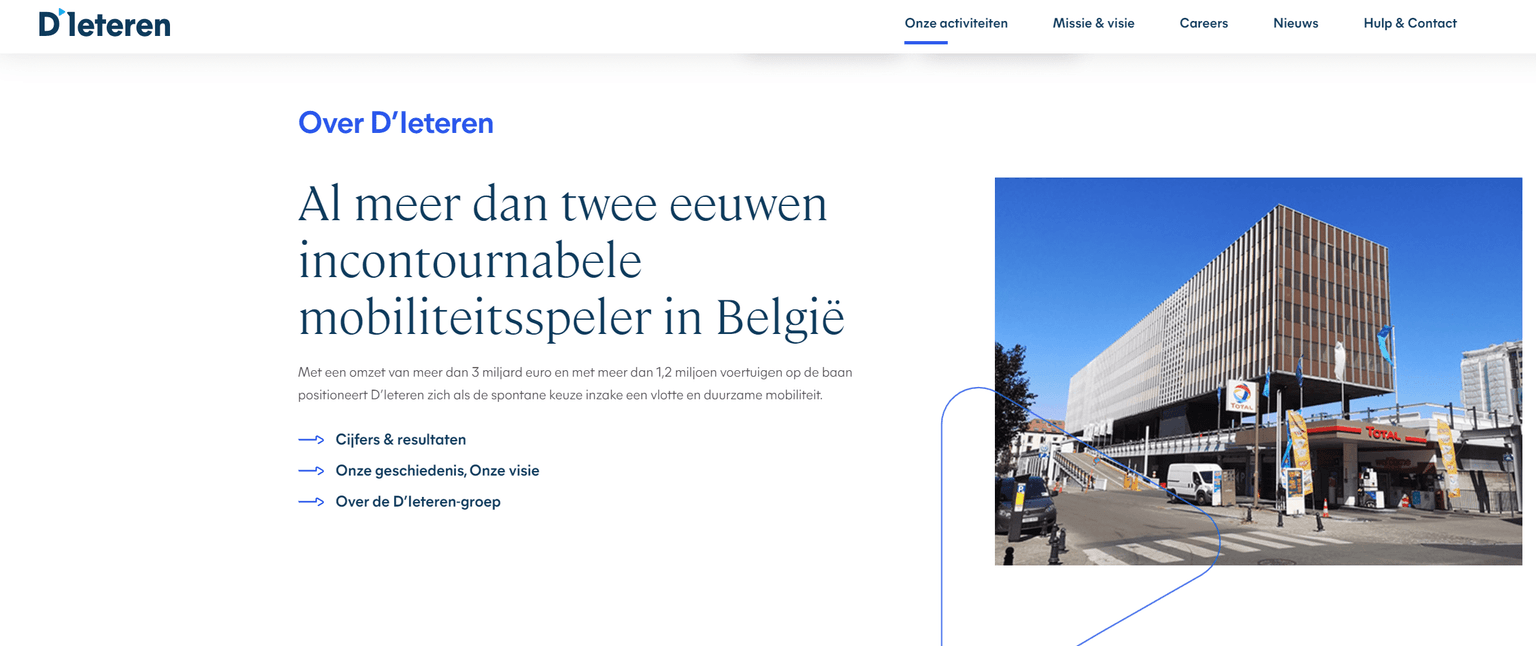1536x646 pixels.
Task: Click the white van in the photo
Action: tap(1193, 483)
